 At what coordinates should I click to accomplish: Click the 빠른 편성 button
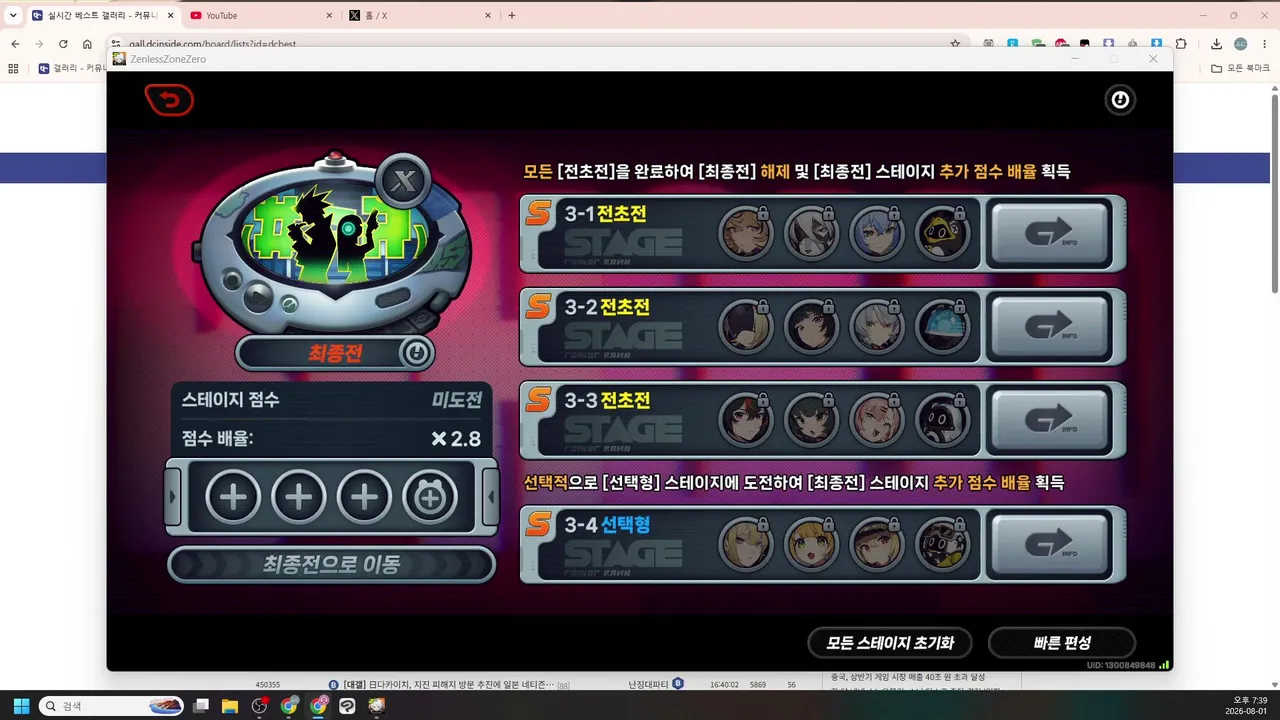(x=1062, y=643)
